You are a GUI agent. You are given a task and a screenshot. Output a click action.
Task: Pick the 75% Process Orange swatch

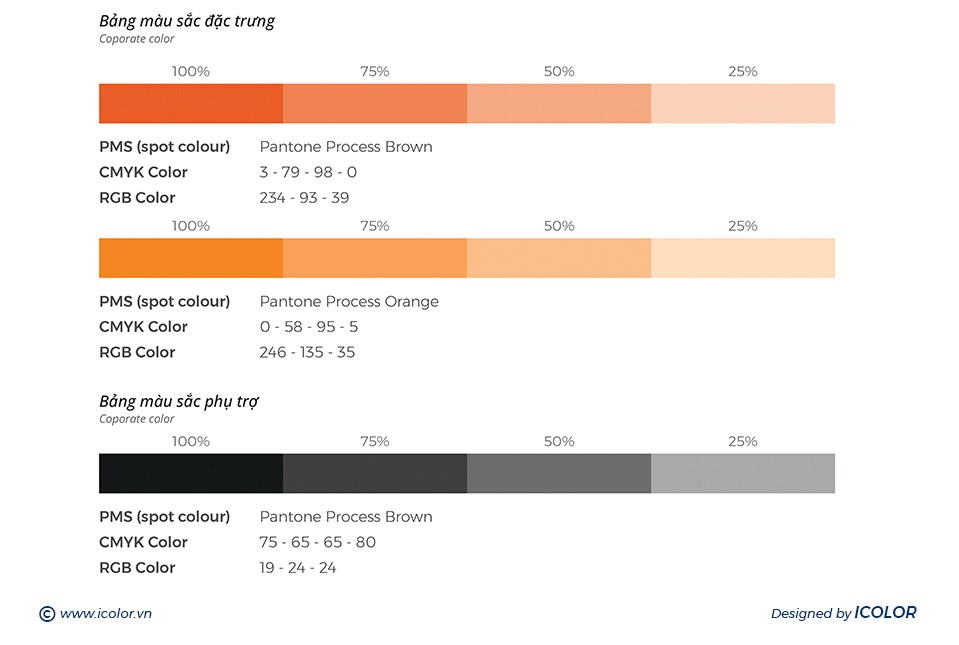pyautogui.click(x=375, y=258)
